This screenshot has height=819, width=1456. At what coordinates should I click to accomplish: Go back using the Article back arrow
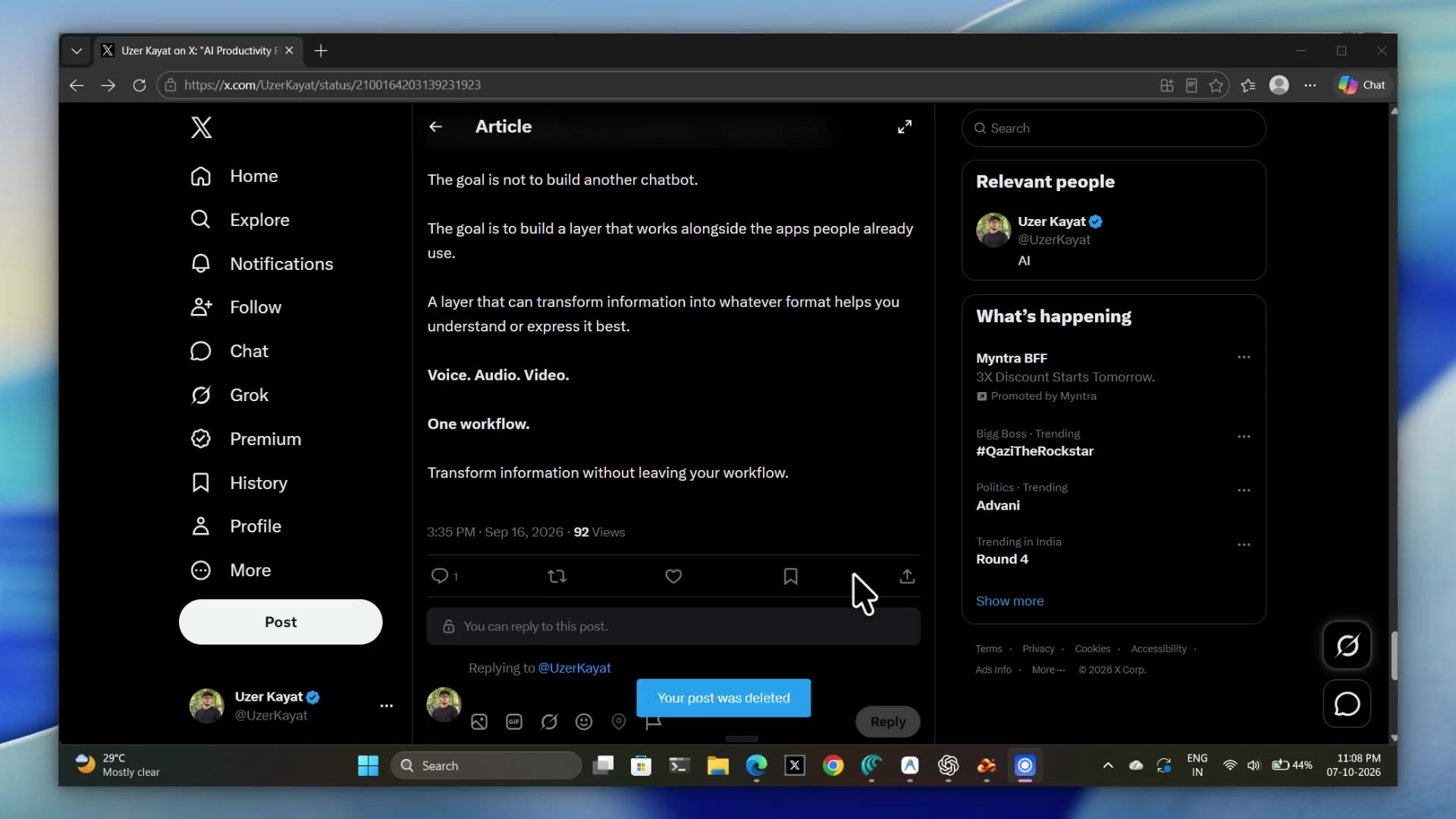pyautogui.click(x=435, y=127)
